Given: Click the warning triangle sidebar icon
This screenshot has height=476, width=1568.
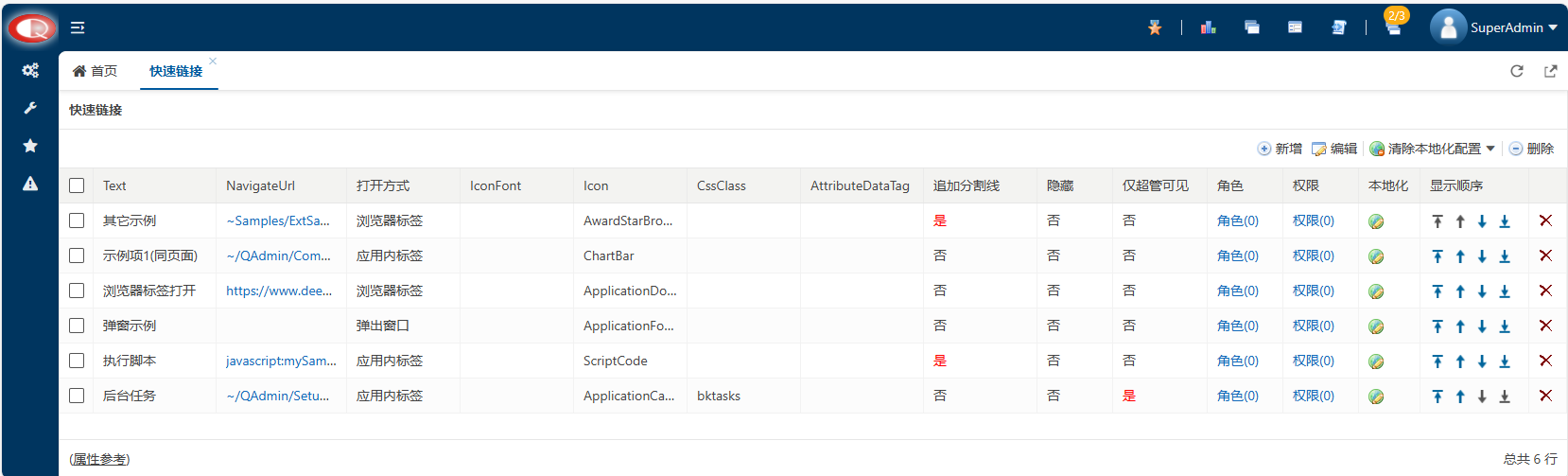Looking at the screenshot, I should coord(30,184).
